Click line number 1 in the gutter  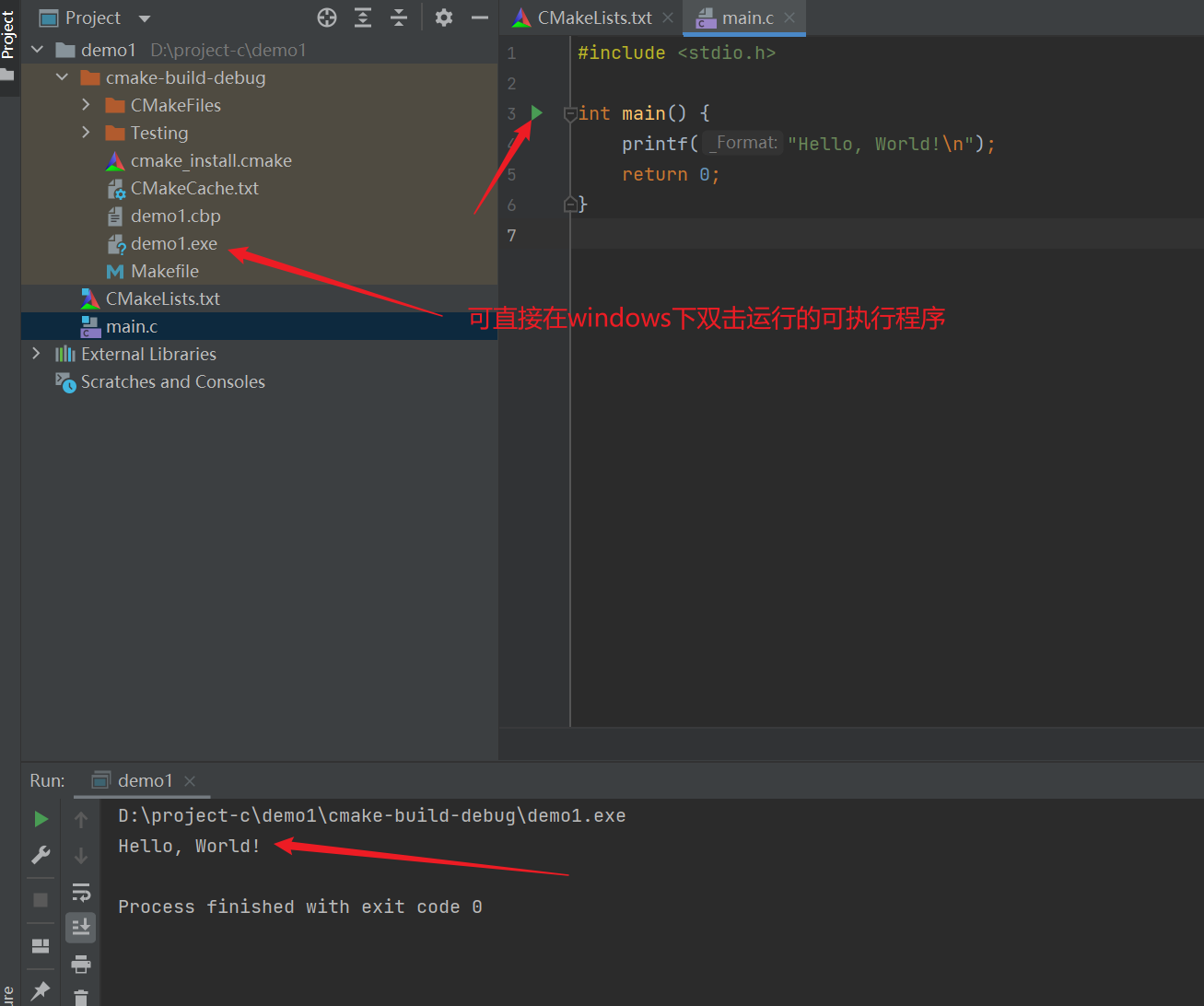511,53
